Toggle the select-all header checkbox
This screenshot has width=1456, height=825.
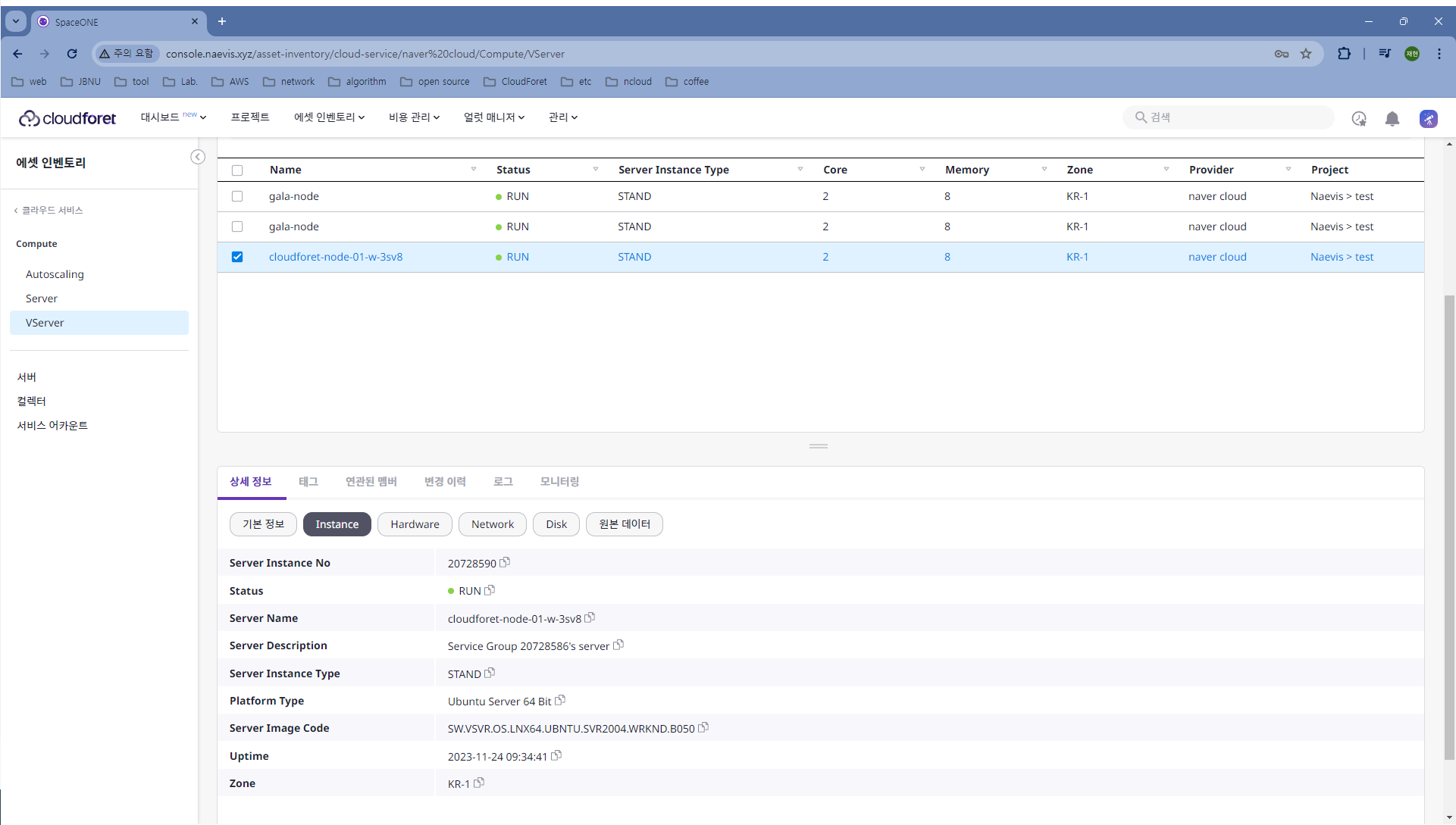(x=237, y=170)
